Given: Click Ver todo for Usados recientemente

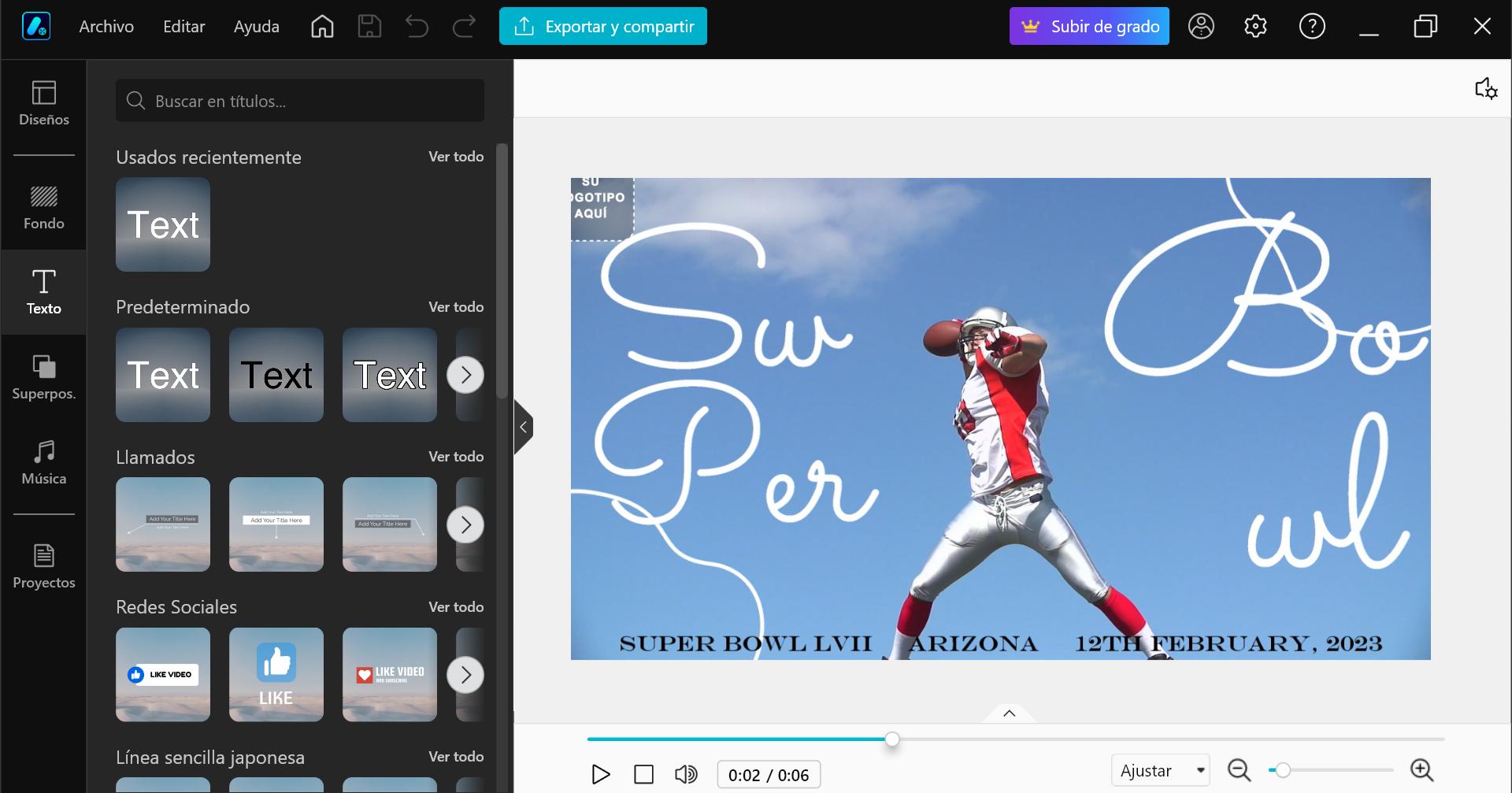Looking at the screenshot, I should [x=456, y=157].
